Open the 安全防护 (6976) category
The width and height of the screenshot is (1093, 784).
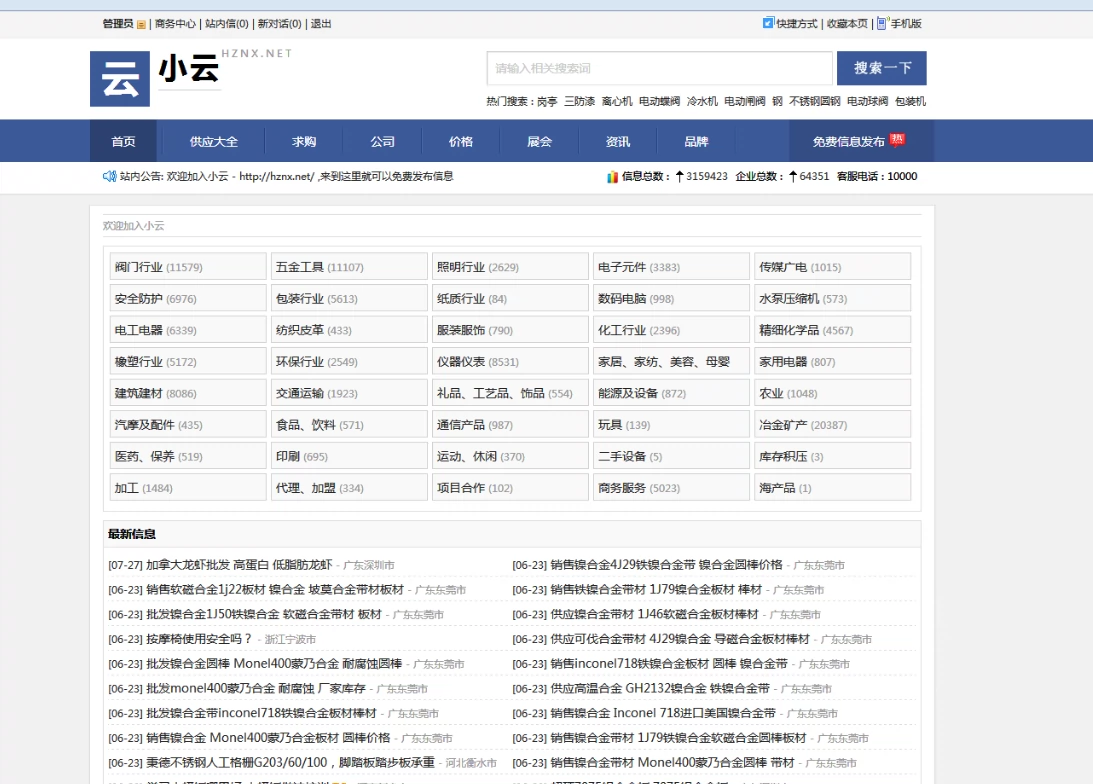click(188, 298)
